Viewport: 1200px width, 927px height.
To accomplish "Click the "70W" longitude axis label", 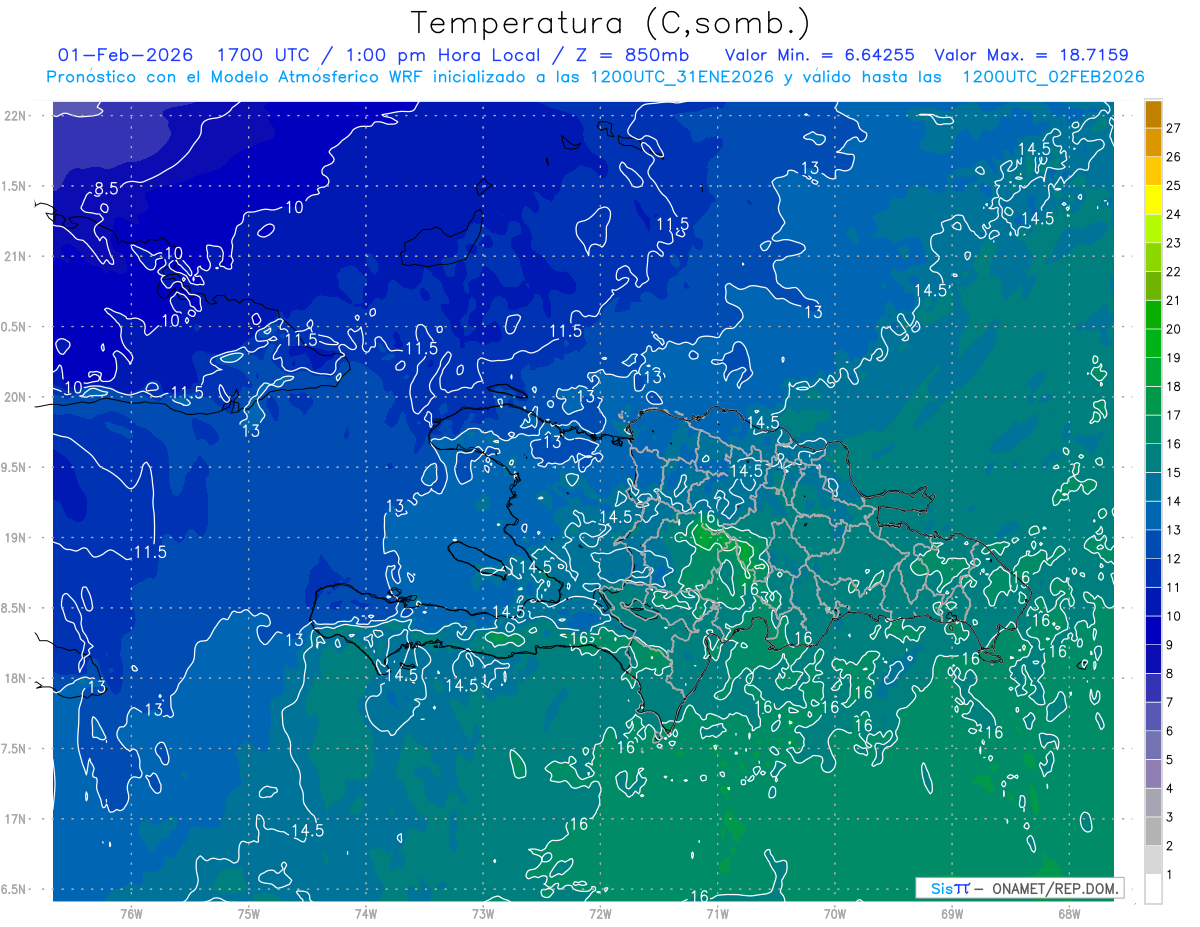I will click(x=835, y=913).
